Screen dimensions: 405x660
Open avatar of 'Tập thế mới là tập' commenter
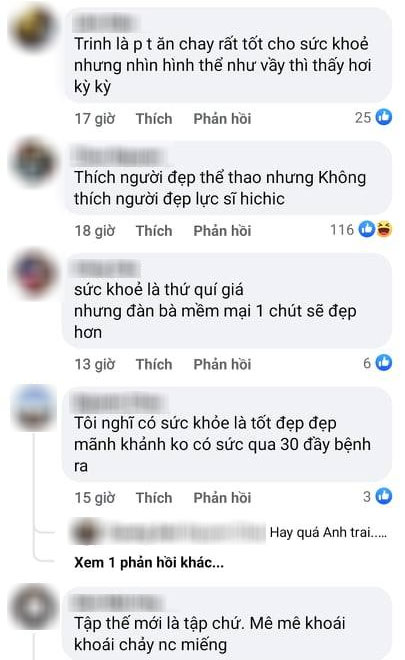point(34,608)
